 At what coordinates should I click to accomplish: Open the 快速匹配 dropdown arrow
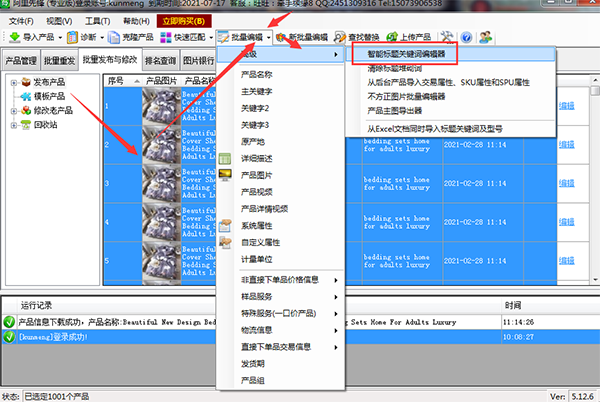tap(211, 37)
